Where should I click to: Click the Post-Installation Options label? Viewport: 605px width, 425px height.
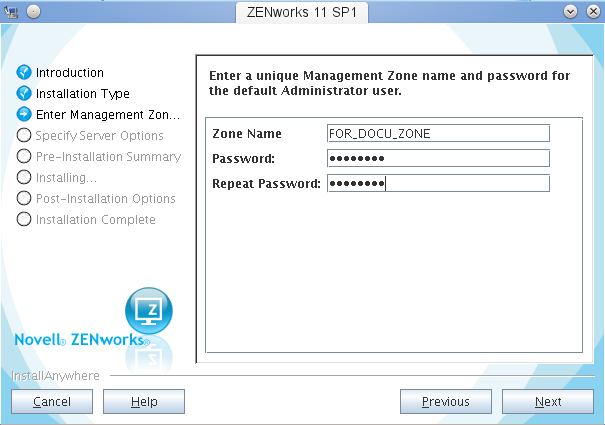106,198
